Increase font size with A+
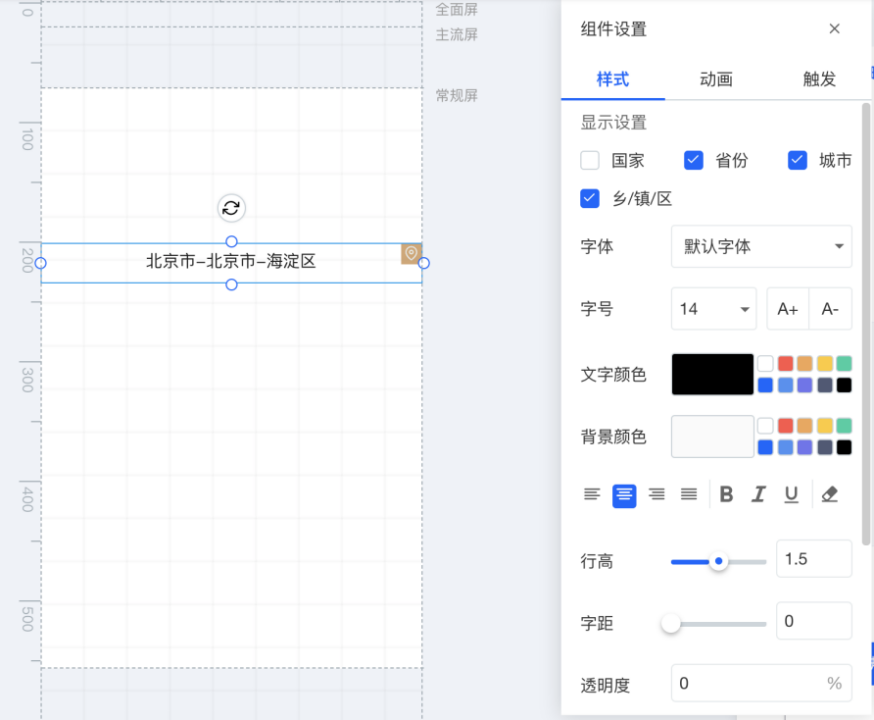The height and width of the screenshot is (720, 874). [788, 309]
